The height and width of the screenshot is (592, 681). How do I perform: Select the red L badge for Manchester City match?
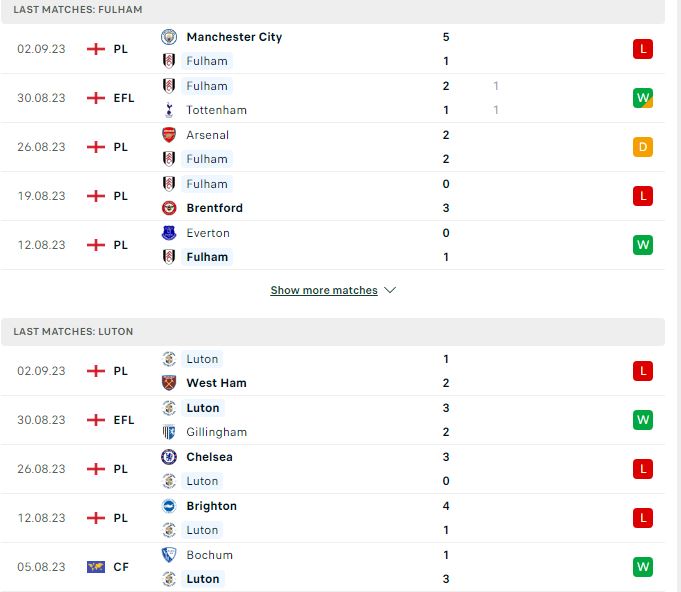(643, 49)
